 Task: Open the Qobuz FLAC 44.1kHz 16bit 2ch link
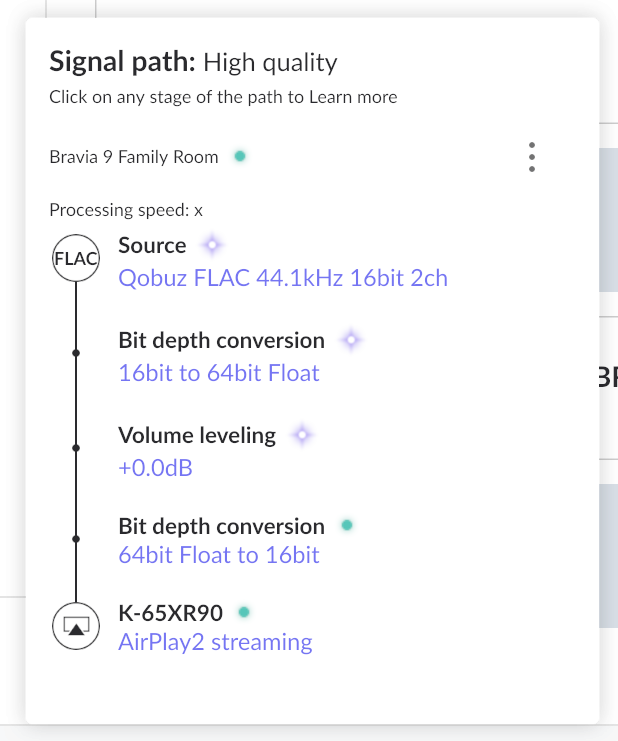pos(283,278)
